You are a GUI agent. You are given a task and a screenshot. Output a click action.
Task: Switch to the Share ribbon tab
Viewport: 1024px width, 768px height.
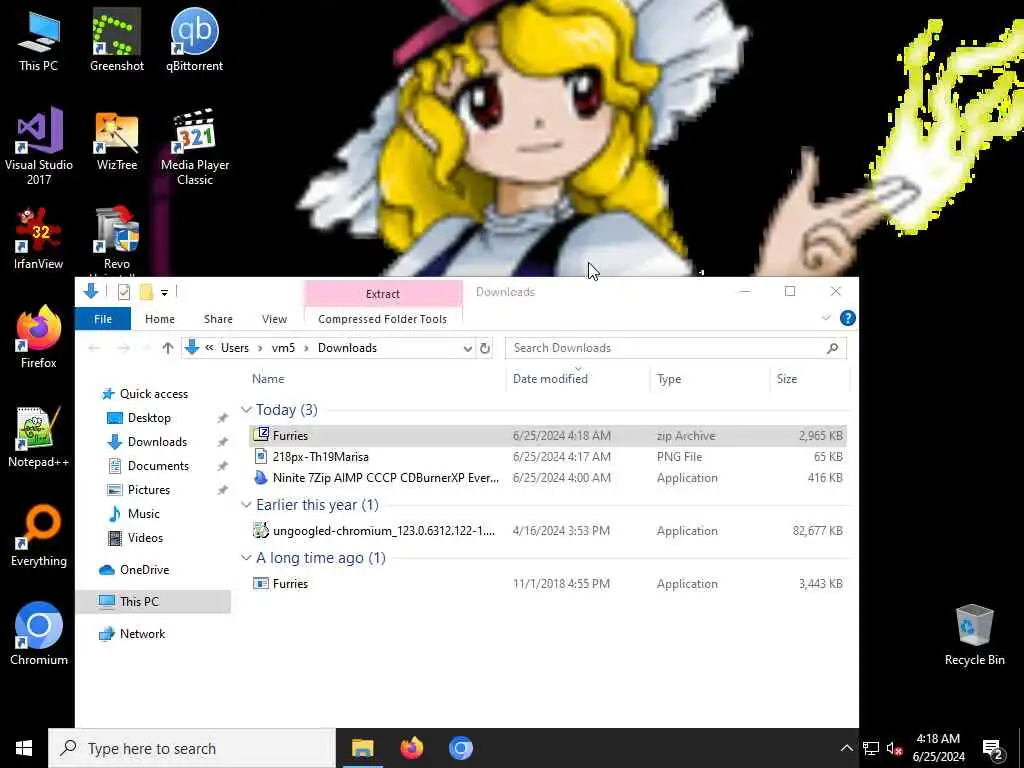[x=218, y=319]
